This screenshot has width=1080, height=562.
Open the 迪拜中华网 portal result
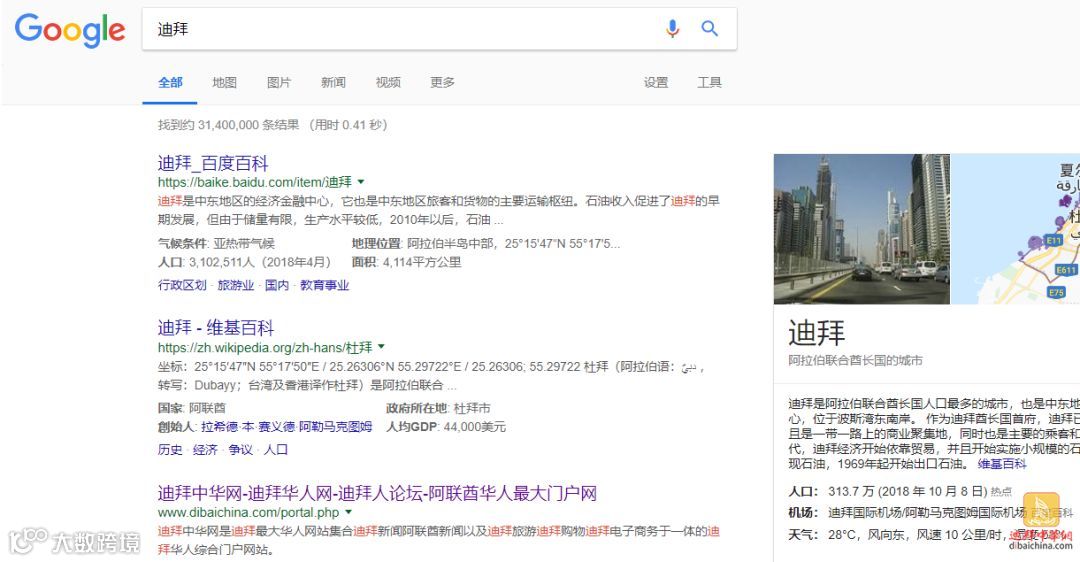[377, 493]
